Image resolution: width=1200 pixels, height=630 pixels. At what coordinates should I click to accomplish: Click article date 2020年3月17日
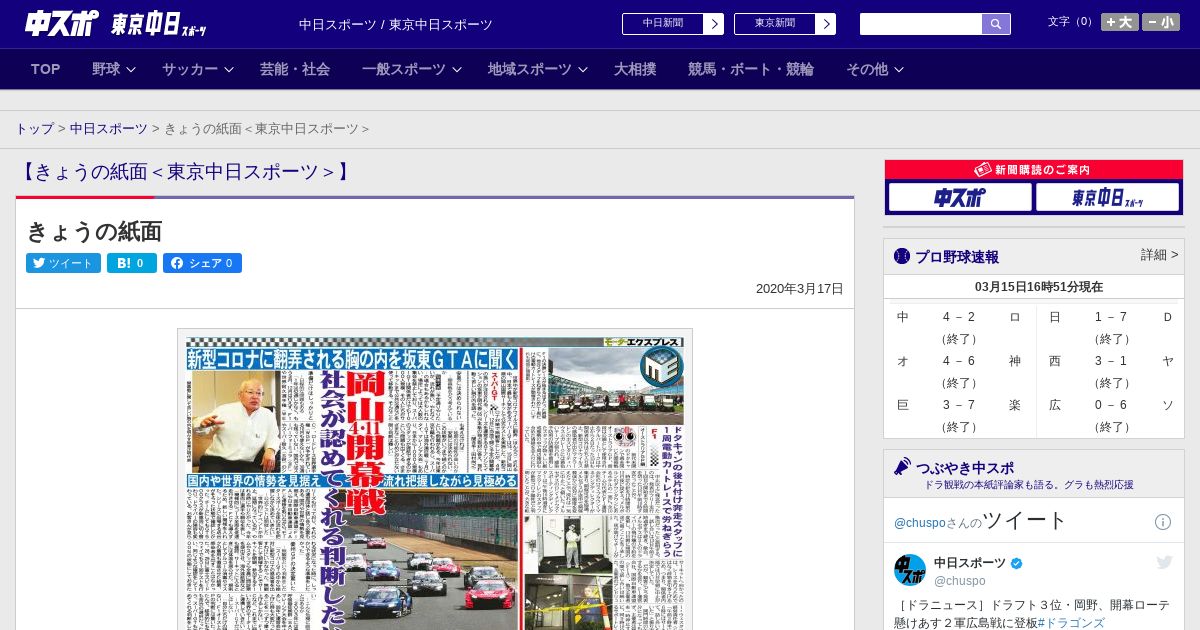(x=800, y=289)
